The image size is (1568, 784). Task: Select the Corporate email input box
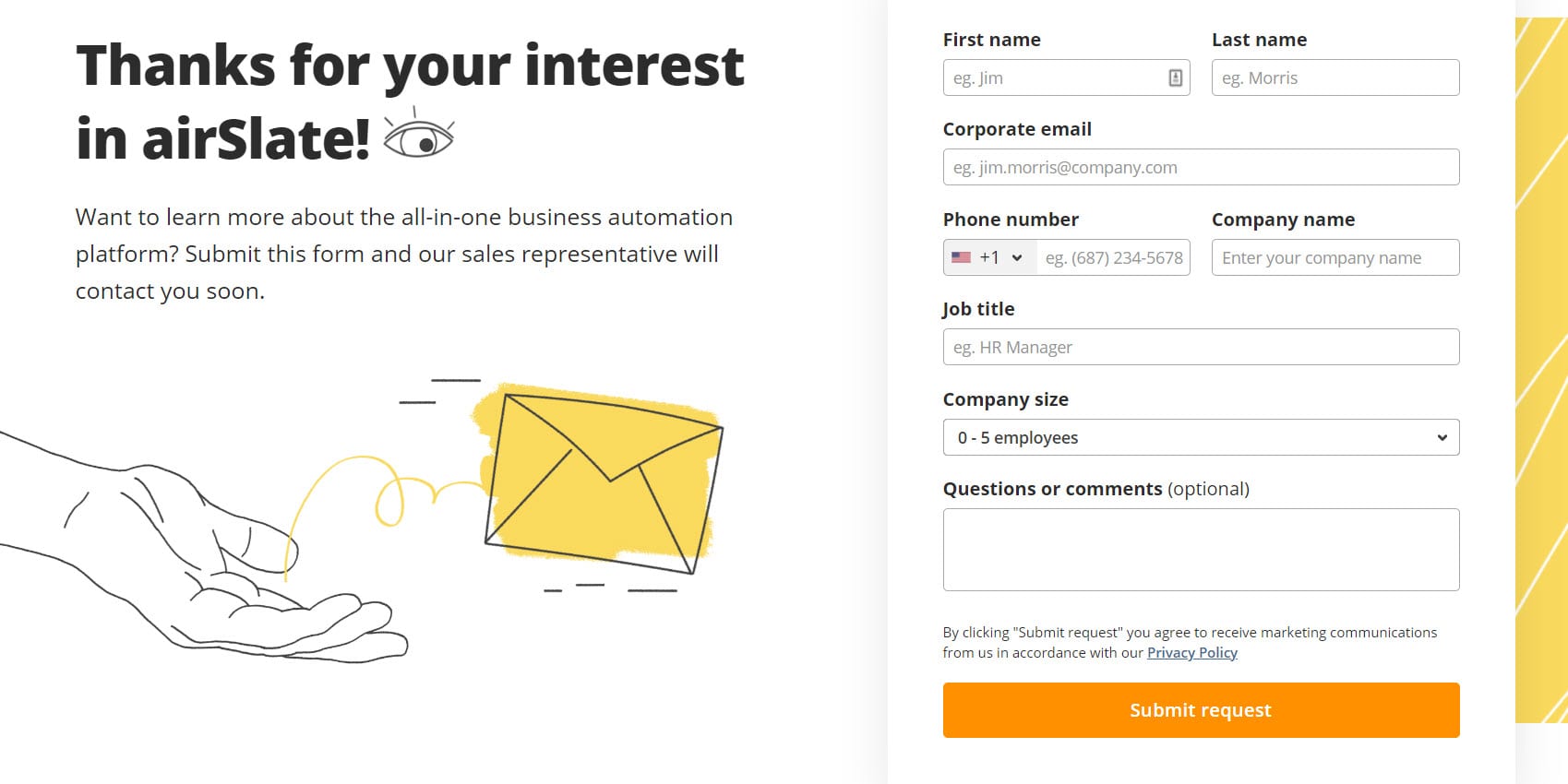(x=1201, y=168)
